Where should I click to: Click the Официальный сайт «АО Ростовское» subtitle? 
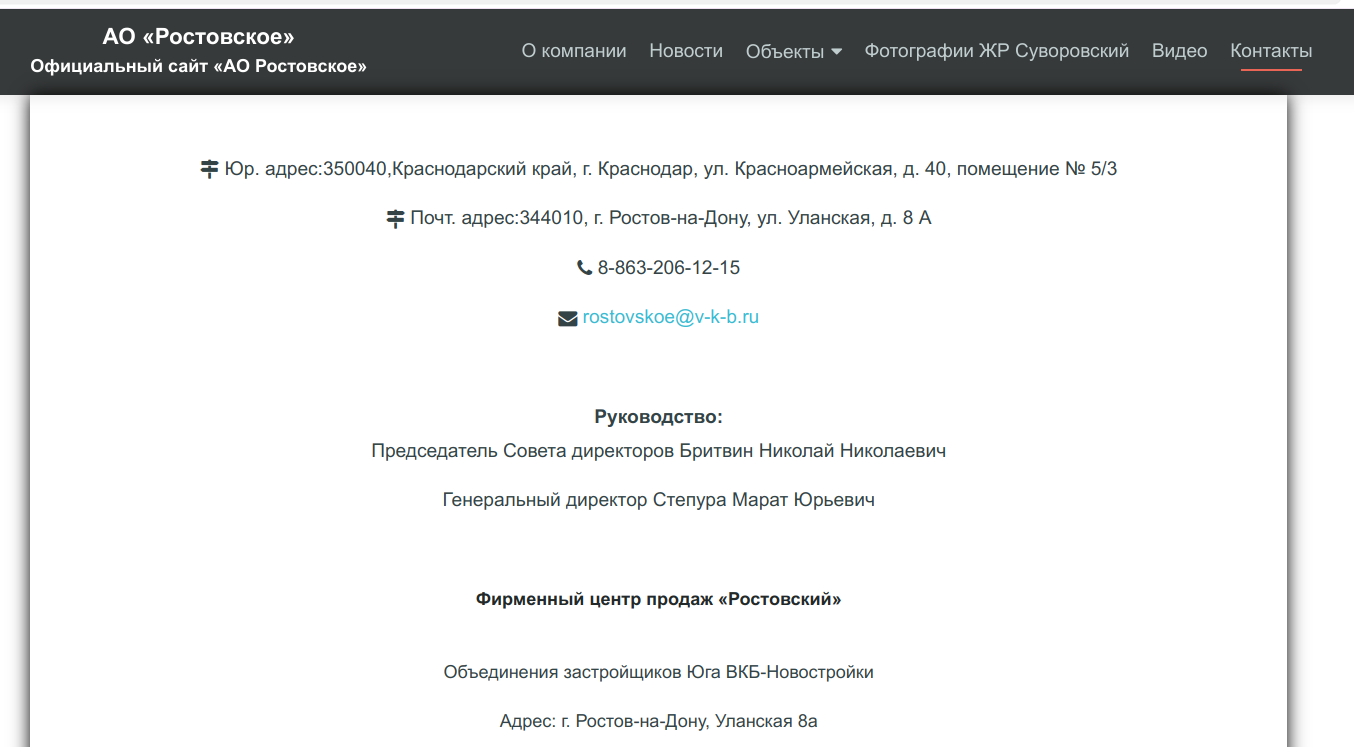(199, 67)
